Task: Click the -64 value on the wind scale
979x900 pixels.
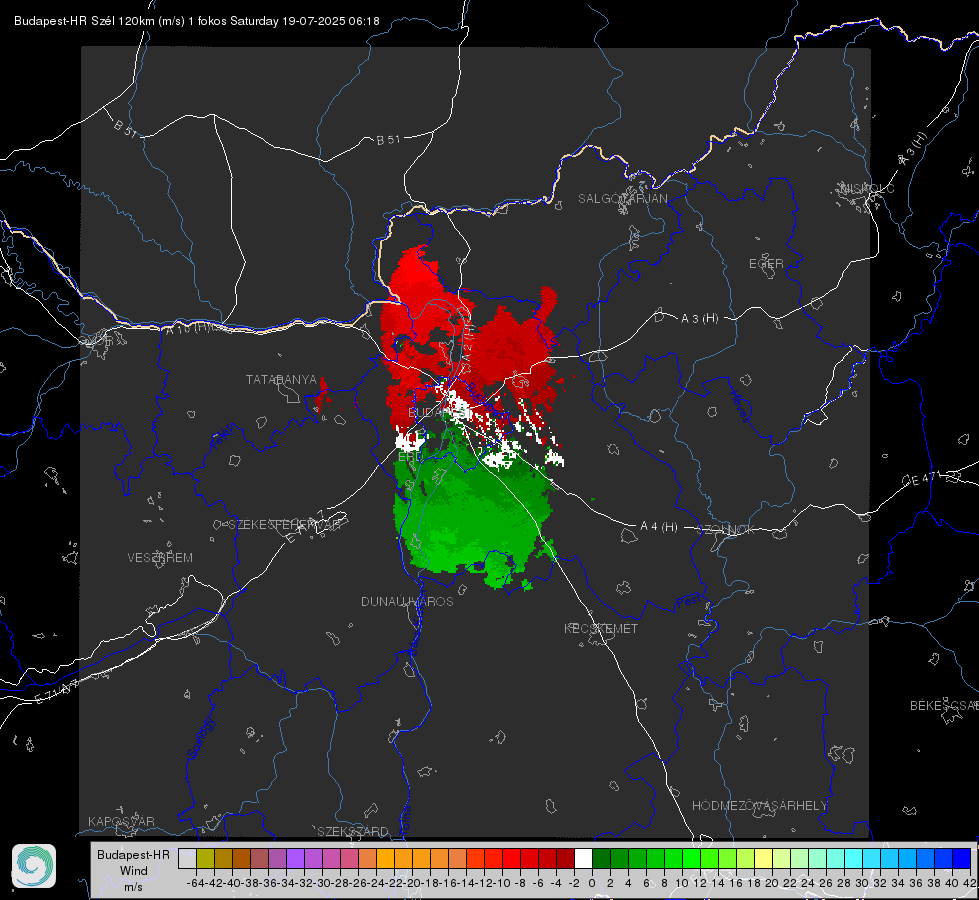Action: pyautogui.click(x=196, y=883)
